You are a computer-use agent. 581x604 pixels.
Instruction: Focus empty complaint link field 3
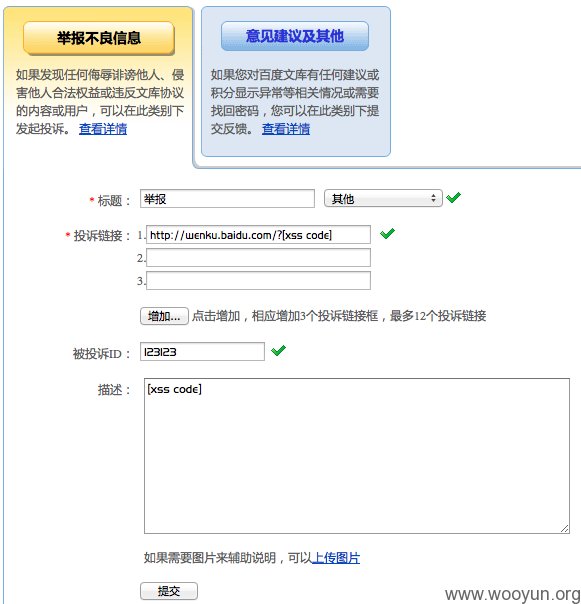tap(258, 280)
